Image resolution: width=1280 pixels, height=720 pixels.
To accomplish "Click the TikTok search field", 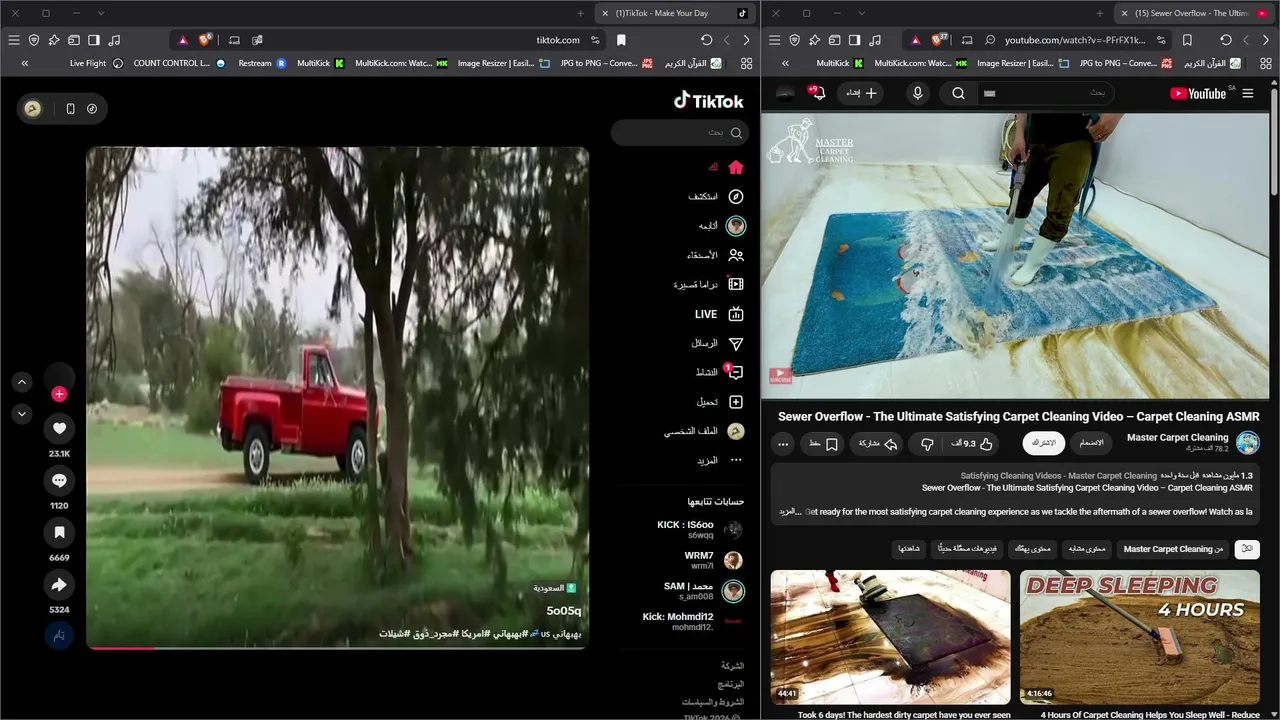I will pos(680,132).
